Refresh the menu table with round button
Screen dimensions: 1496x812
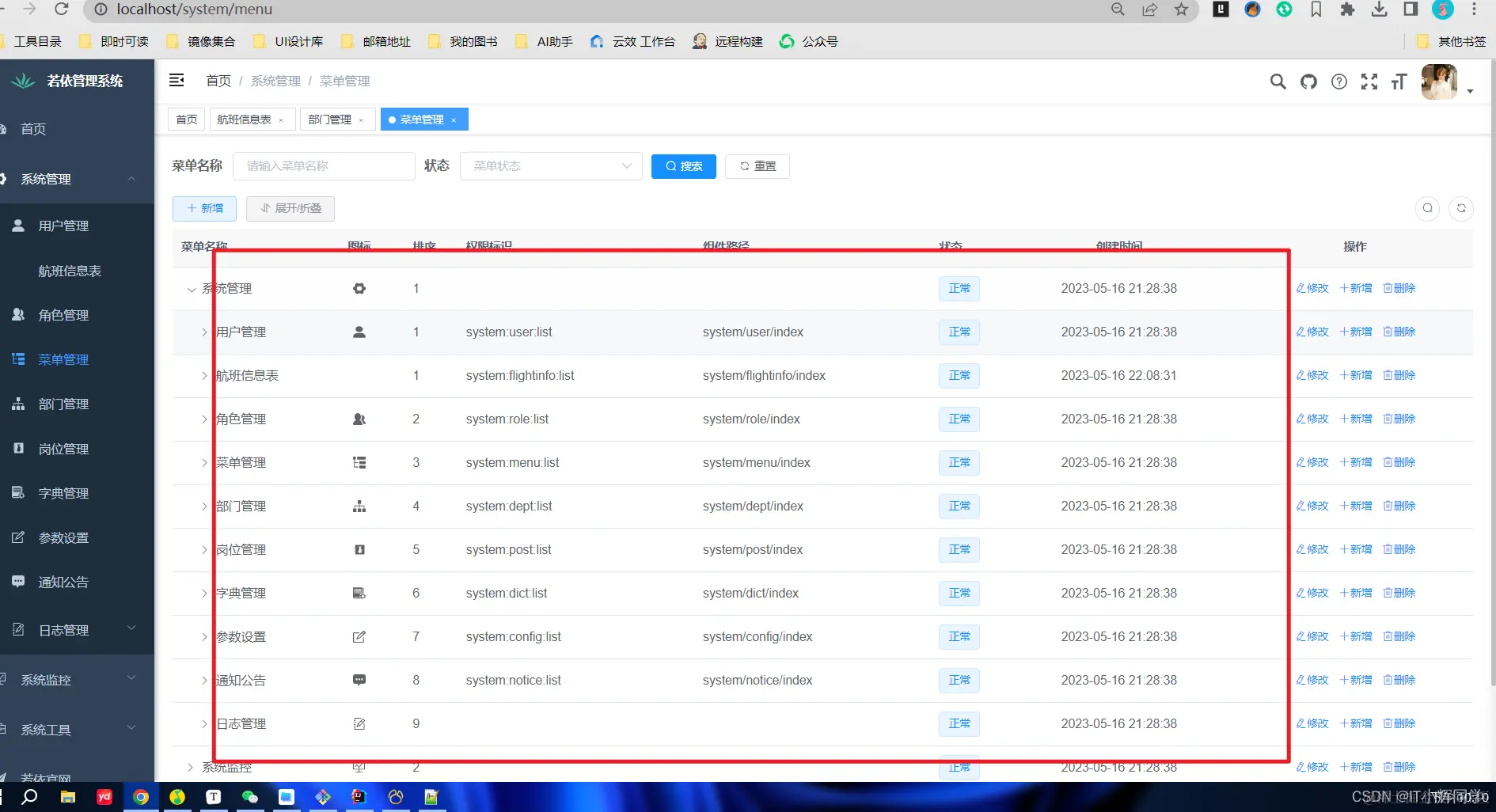1461,208
